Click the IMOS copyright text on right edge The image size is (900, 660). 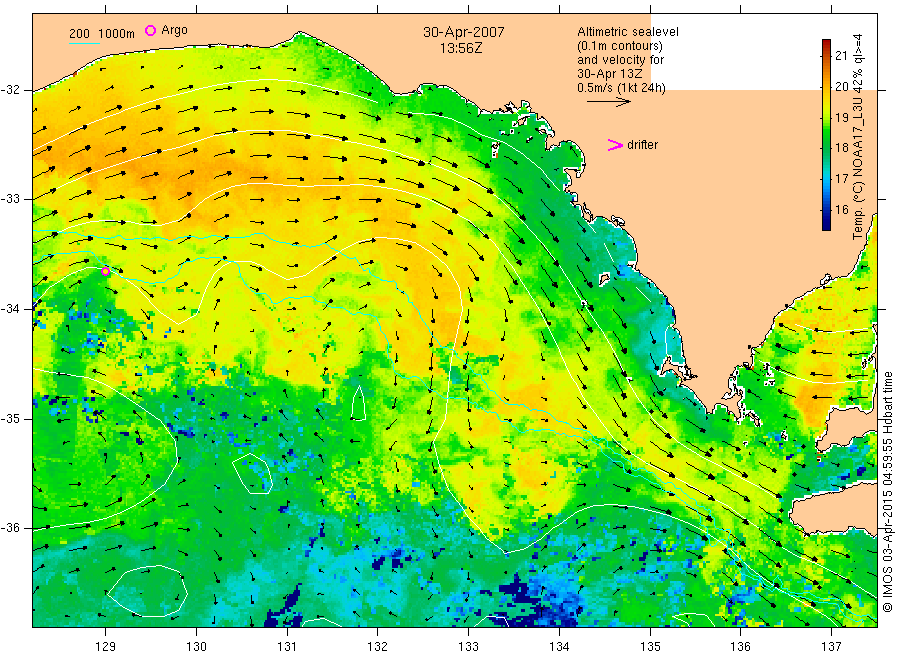tap(888, 492)
